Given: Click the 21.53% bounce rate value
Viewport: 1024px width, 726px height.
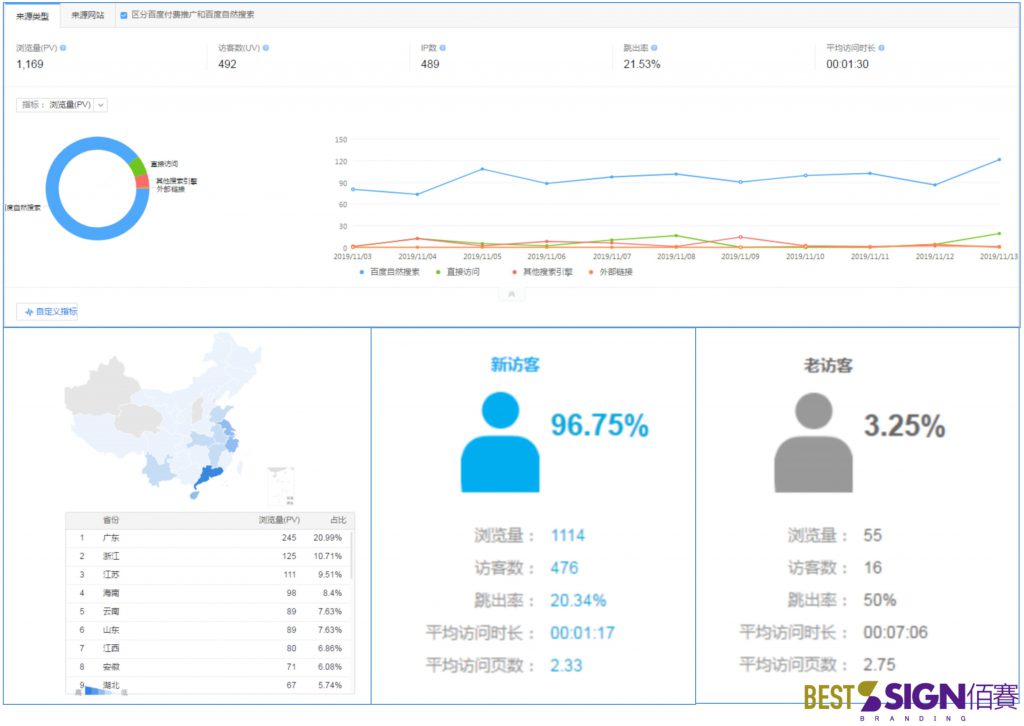Looking at the screenshot, I should 642,64.
